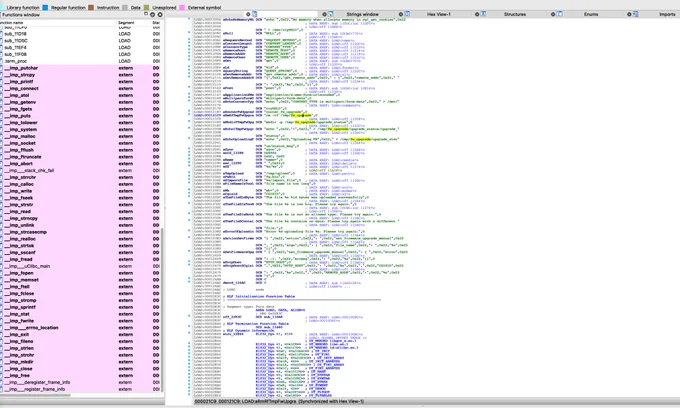The image size is (680, 408).
Task: Select __imp_malloc in function list
Action: tap(80, 137)
